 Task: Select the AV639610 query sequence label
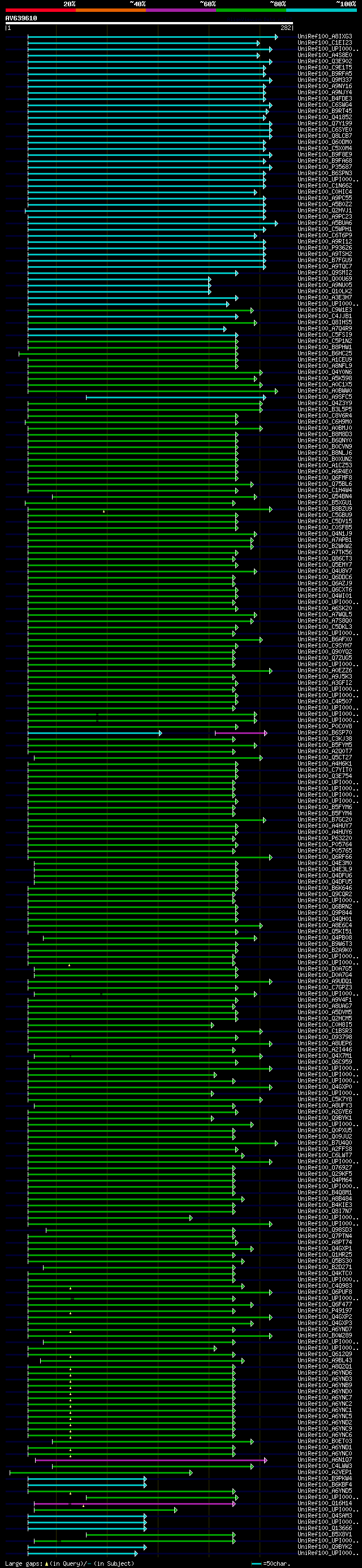(21, 18)
